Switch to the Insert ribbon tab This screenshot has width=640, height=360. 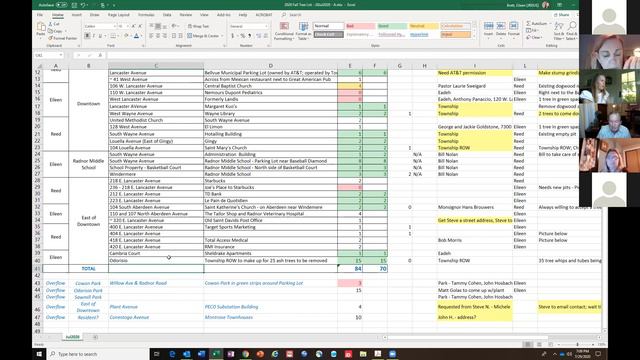point(77,15)
